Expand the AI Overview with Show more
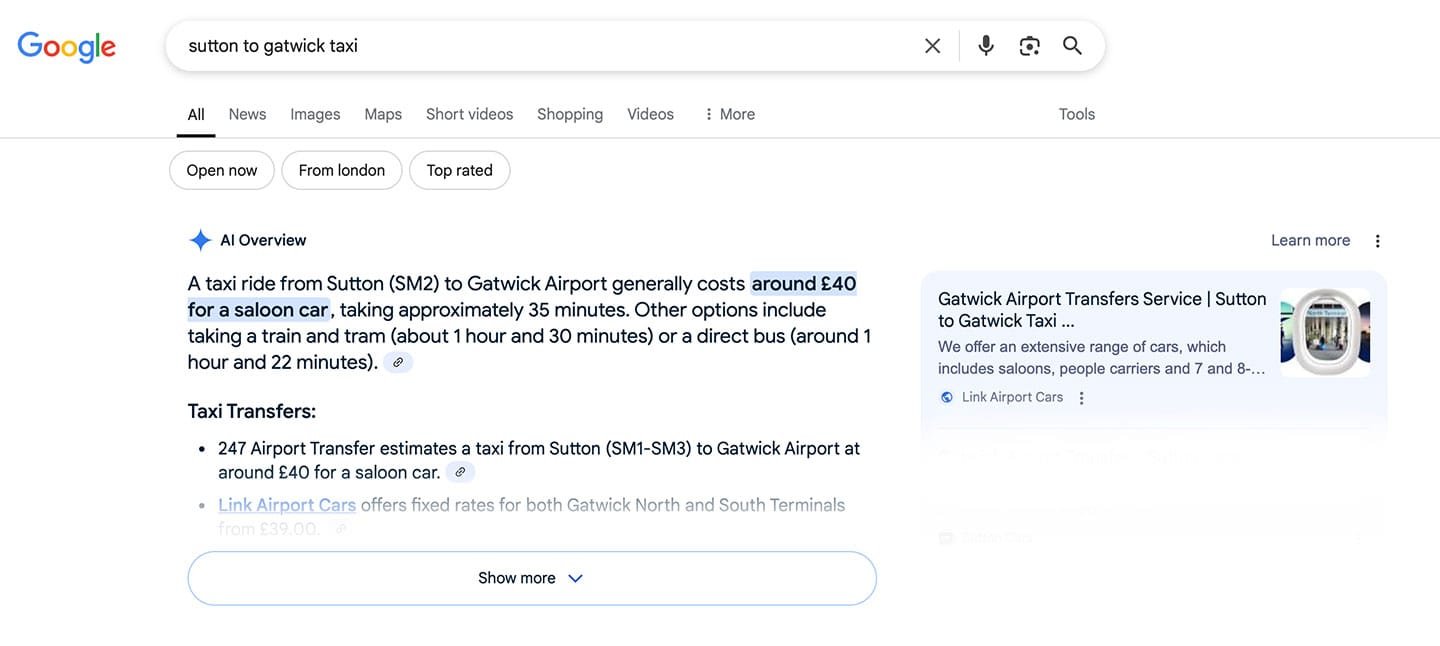Image resolution: width=1440 pixels, height=646 pixels. [532, 578]
